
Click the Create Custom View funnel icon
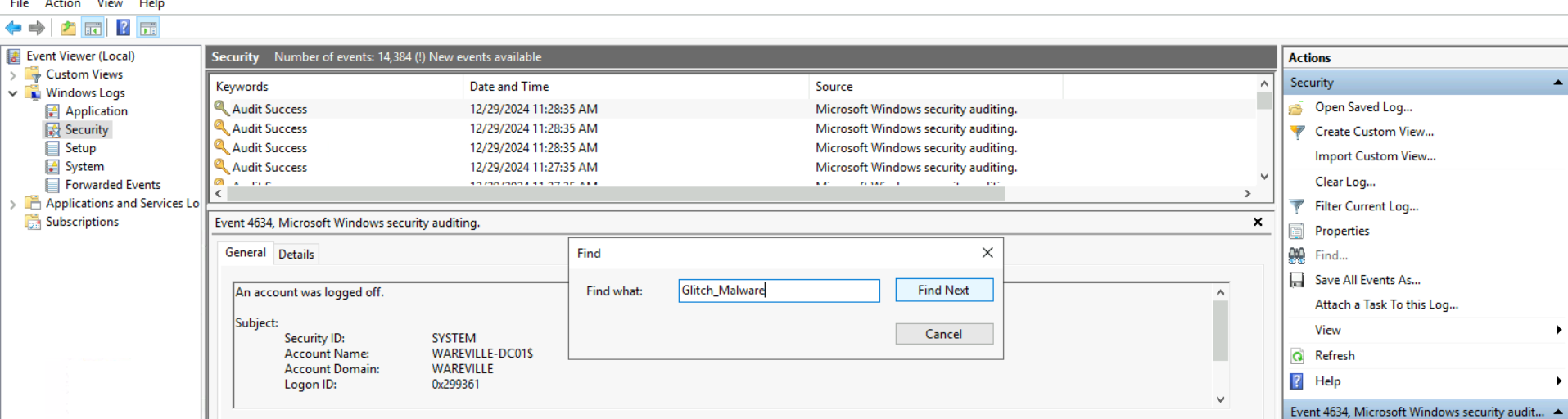point(1297,132)
